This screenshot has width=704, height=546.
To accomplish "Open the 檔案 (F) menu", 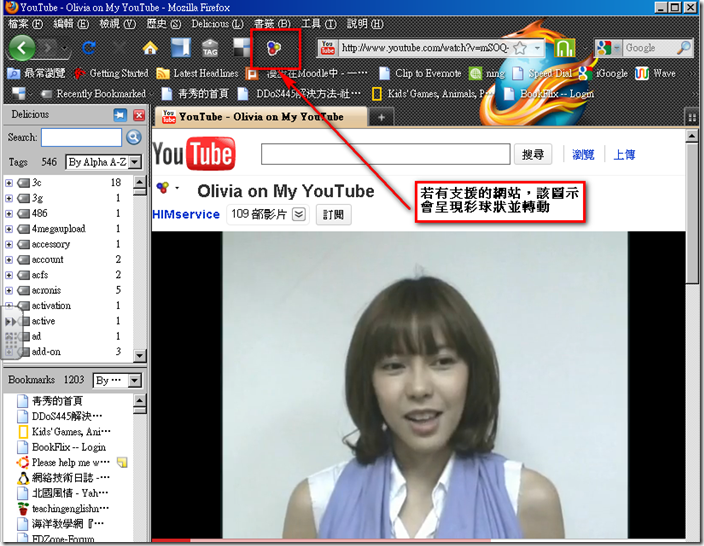I will (x=26, y=24).
